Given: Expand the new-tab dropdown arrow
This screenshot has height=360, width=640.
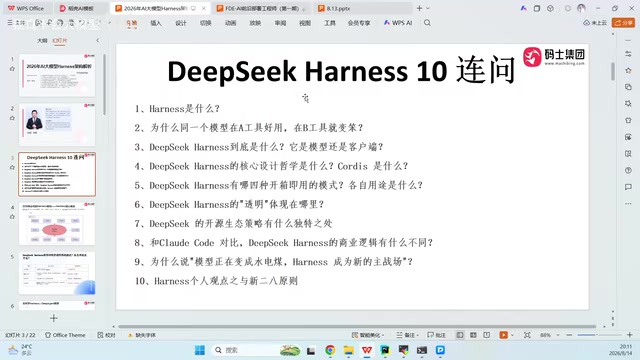Looking at the screenshot, I should click(x=428, y=8).
